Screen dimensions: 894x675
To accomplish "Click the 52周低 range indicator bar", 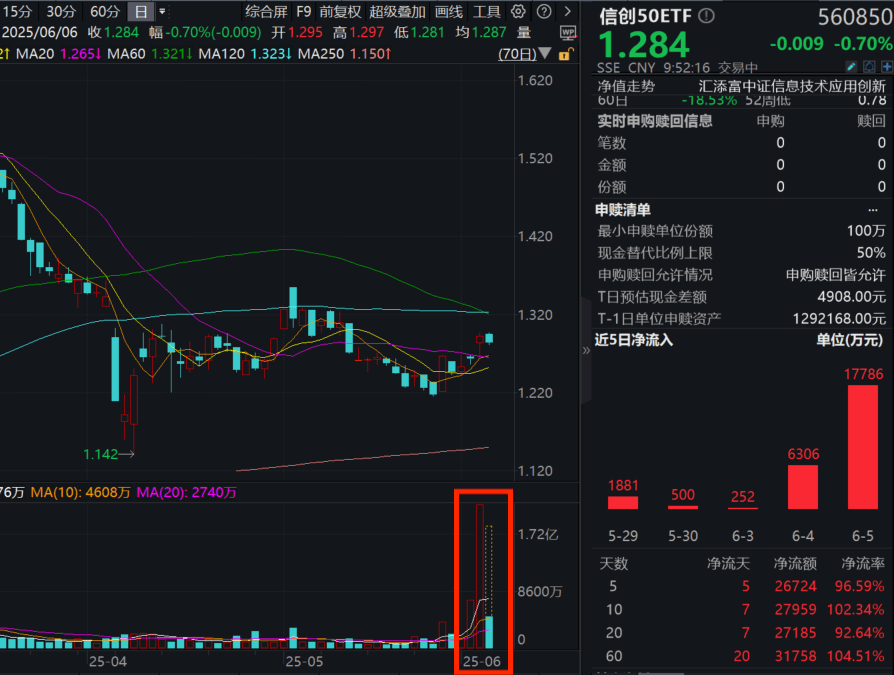I will click(x=766, y=100).
